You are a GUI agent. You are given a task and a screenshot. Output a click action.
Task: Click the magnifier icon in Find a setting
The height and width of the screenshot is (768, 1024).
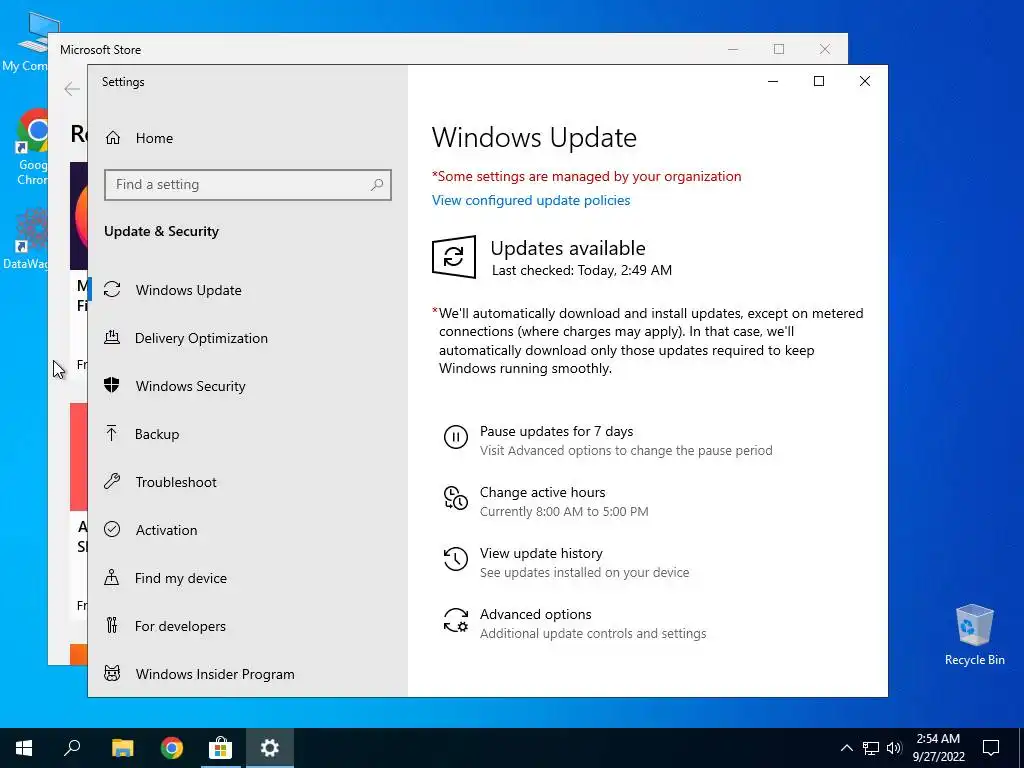coord(377,185)
